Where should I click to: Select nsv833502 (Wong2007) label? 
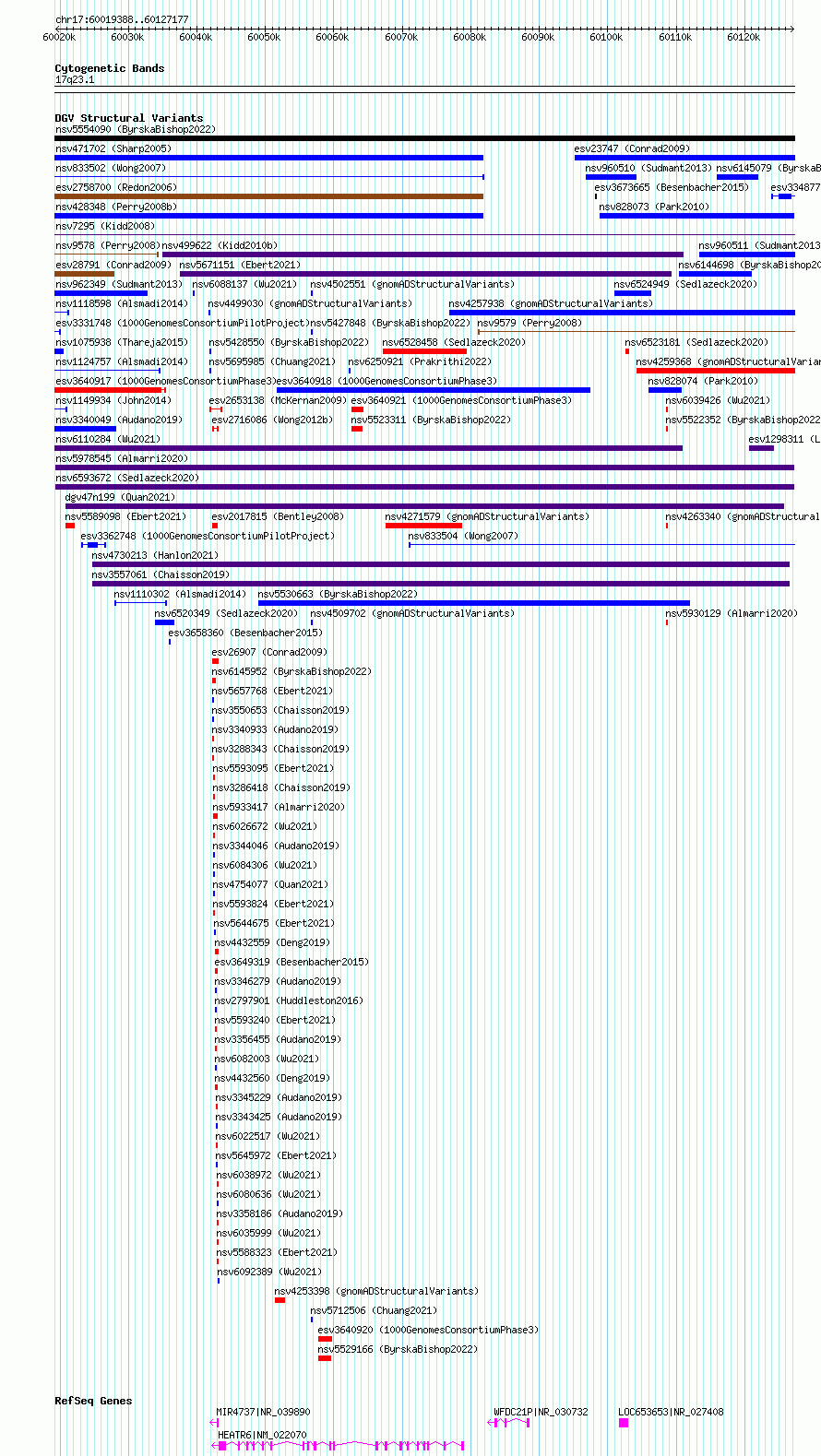point(110,168)
